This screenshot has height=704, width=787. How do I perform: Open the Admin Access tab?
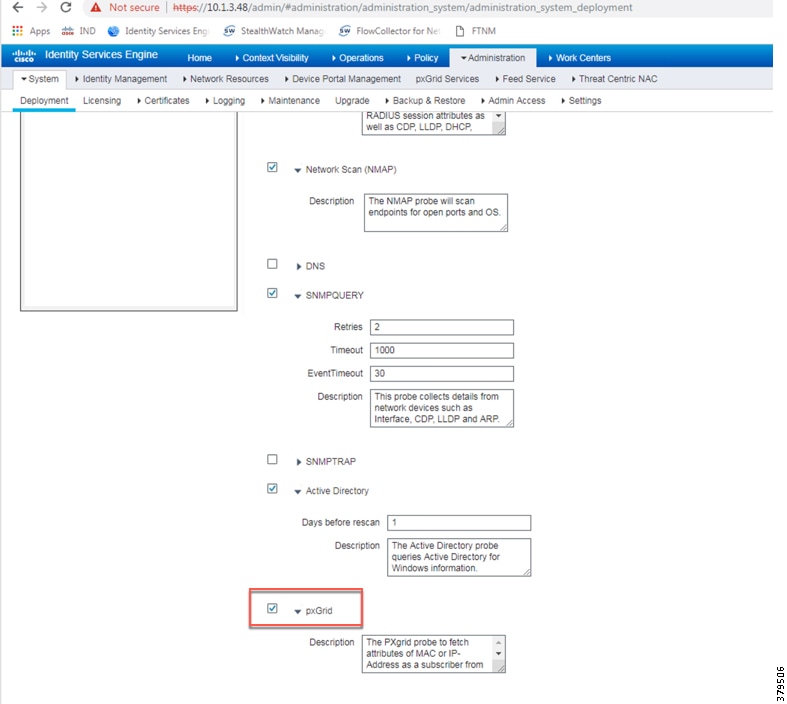click(513, 100)
